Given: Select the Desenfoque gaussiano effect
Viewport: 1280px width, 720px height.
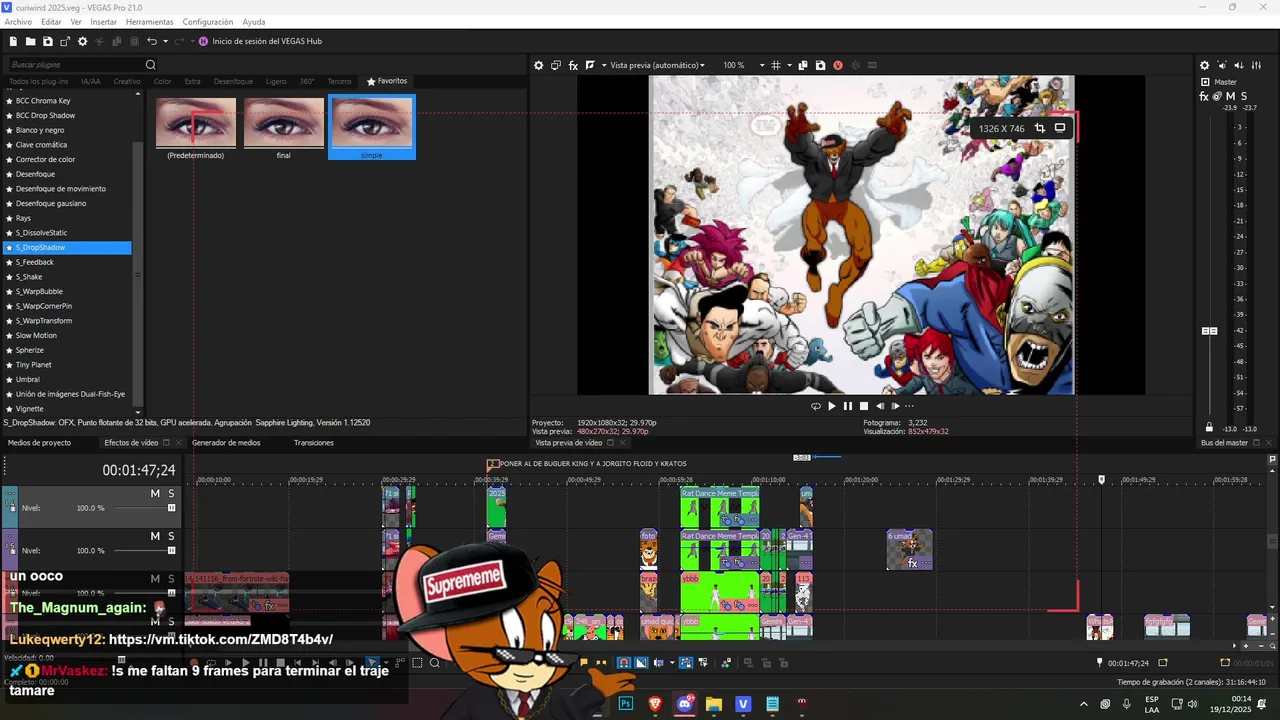Looking at the screenshot, I should click(x=51, y=203).
